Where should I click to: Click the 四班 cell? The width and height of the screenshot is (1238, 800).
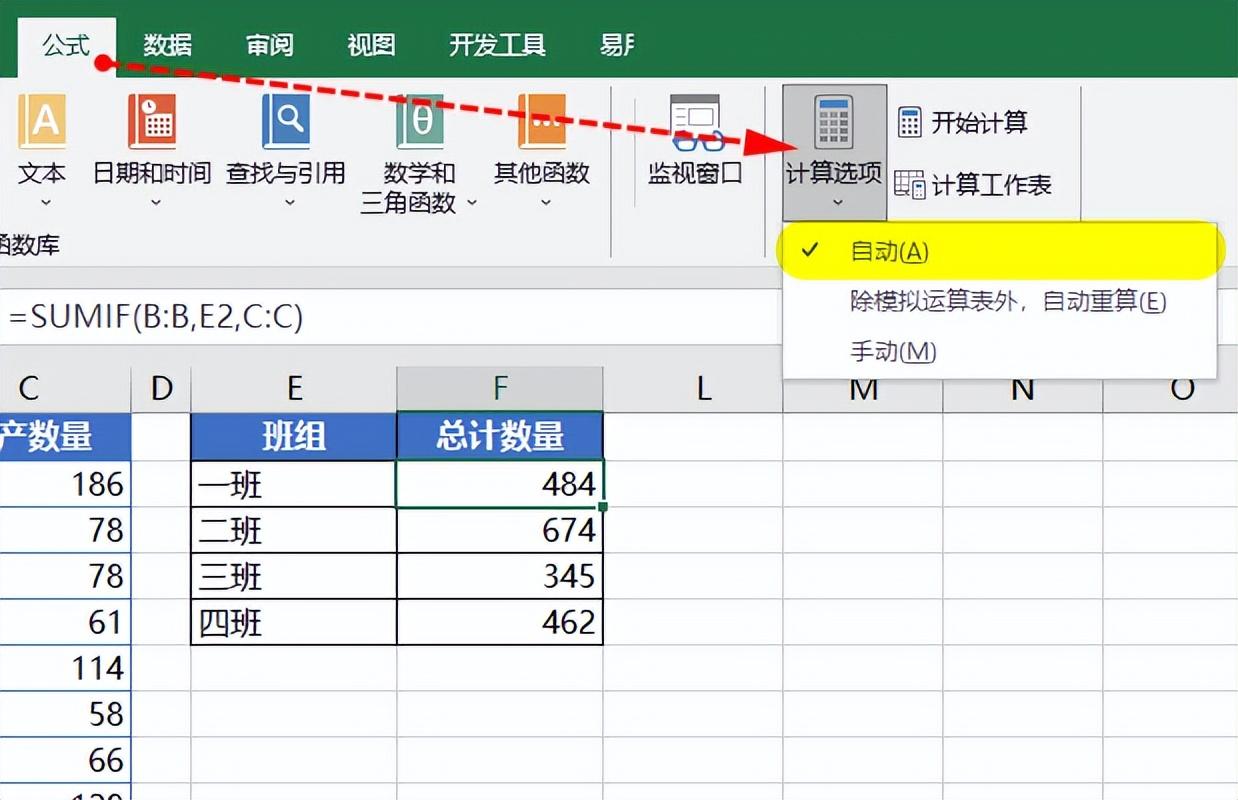pyautogui.click(x=294, y=622)
